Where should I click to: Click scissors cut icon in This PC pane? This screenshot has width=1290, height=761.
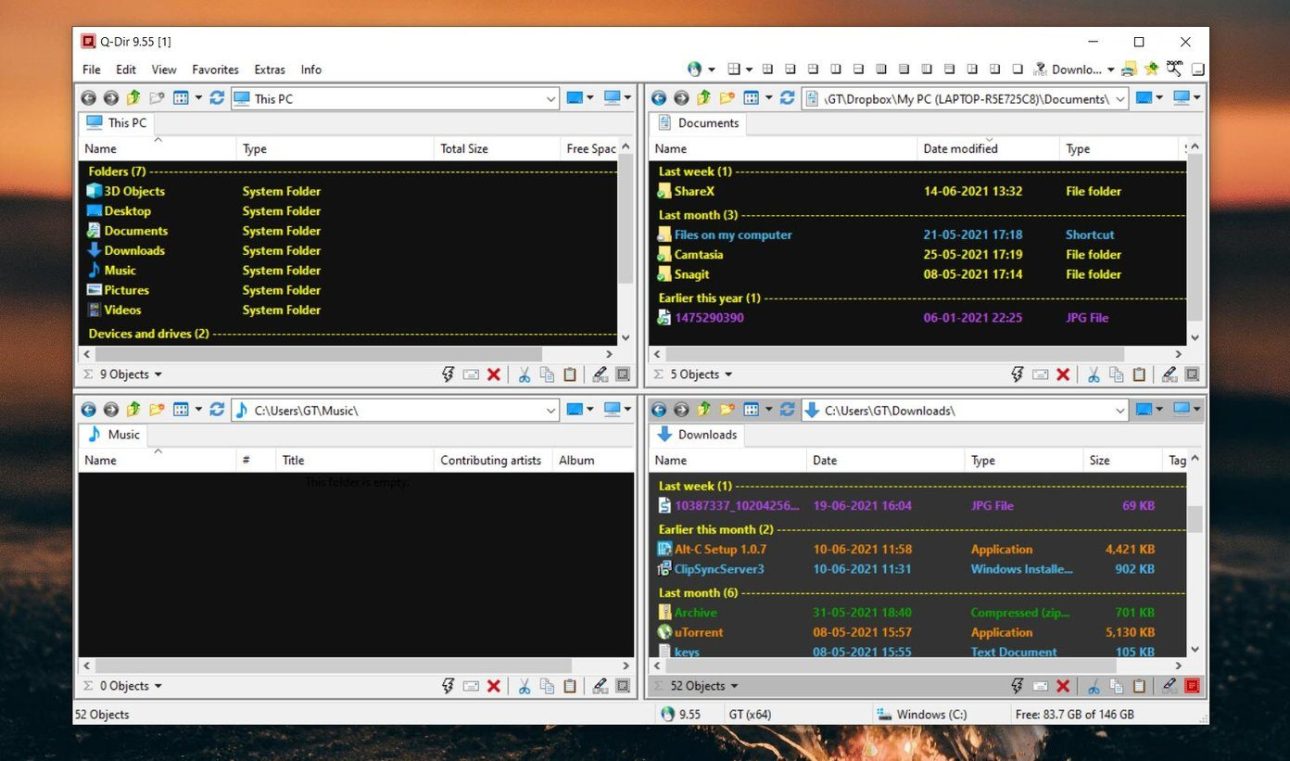point(523,374)
